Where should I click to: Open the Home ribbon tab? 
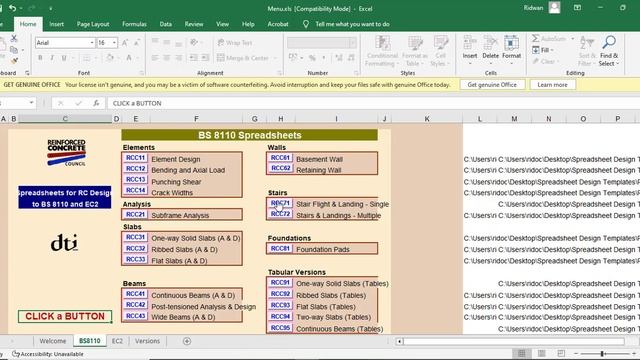coord(28,24)
